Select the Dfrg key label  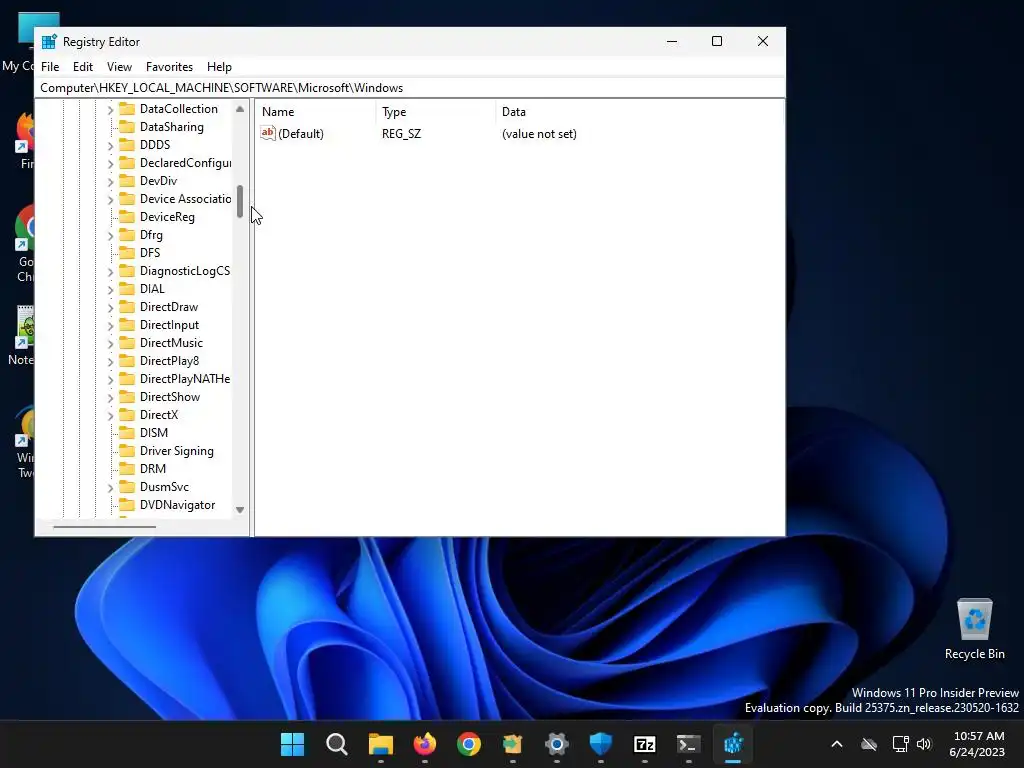click(151, 235)
